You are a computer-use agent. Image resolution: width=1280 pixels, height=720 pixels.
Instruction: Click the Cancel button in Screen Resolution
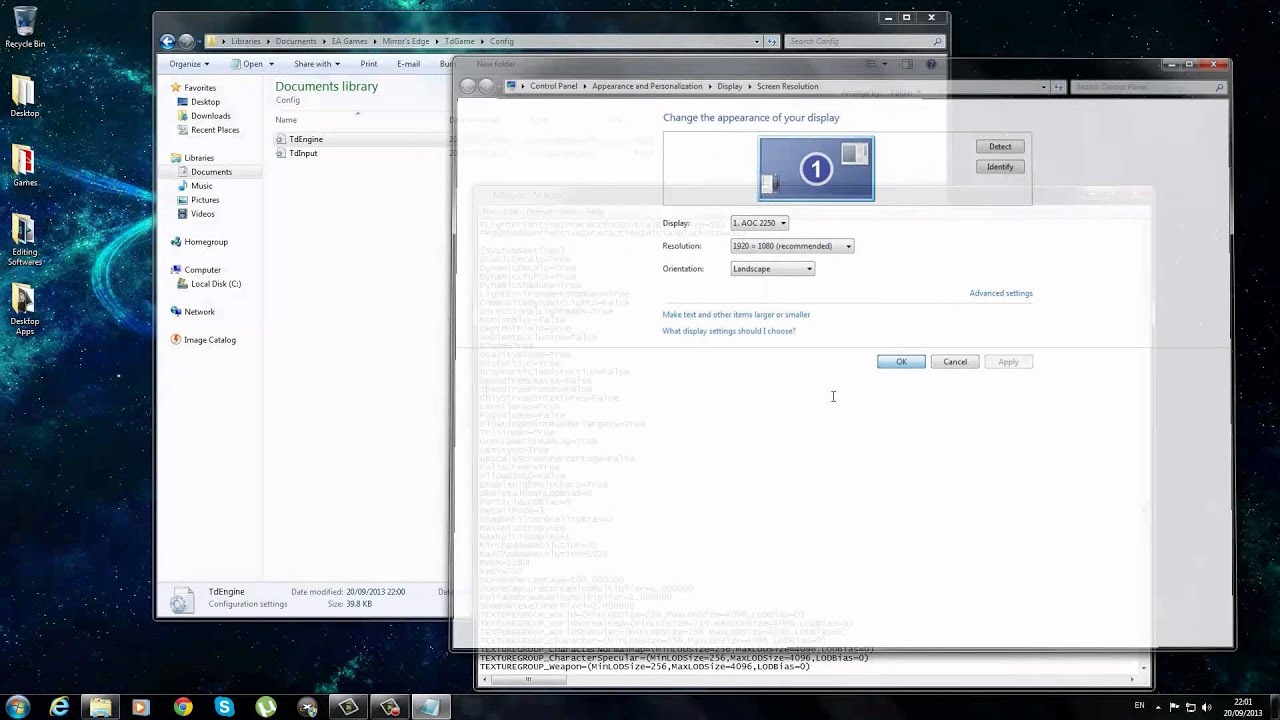pyautogui.click(x=955, y=362)
